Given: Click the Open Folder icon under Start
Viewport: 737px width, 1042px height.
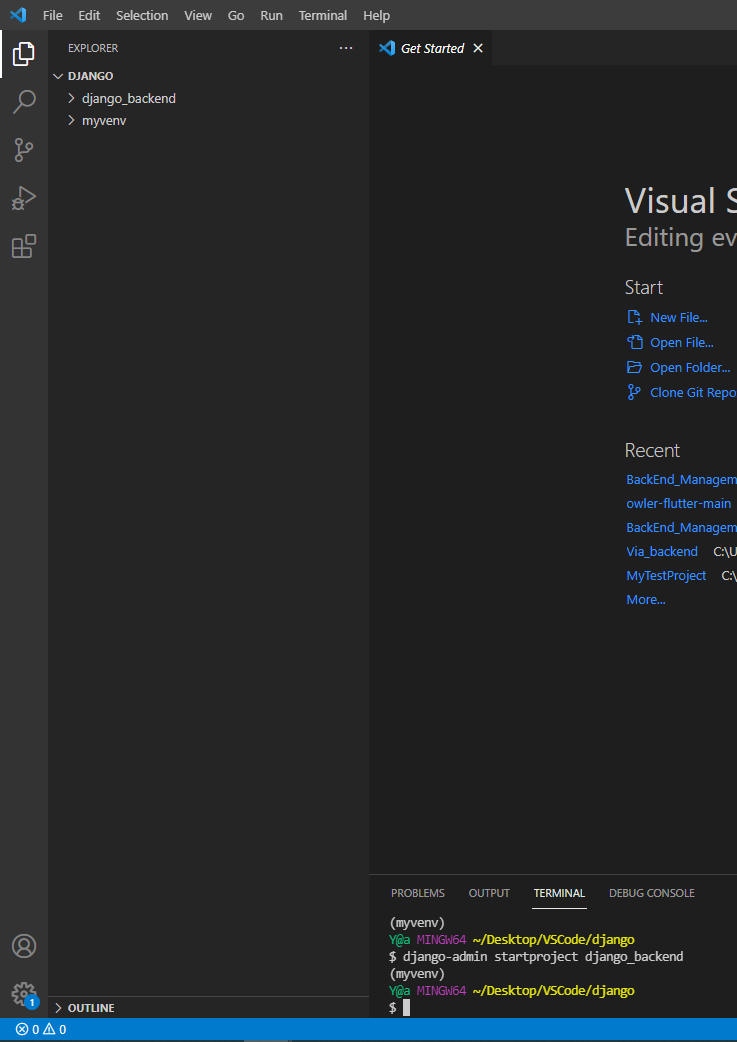Looking at the screenshot, I should pyautogui.click(x=635, y=367).
